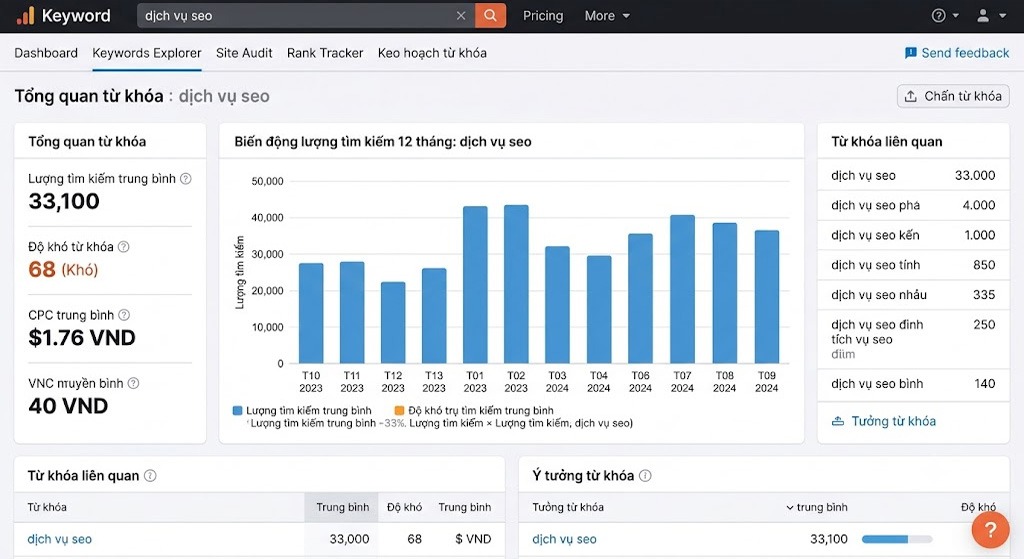Click the icon beside Tưởng từ khóa link
Image resolution: width=1024 pixels, height=559 pixels.
click(838, 421)
